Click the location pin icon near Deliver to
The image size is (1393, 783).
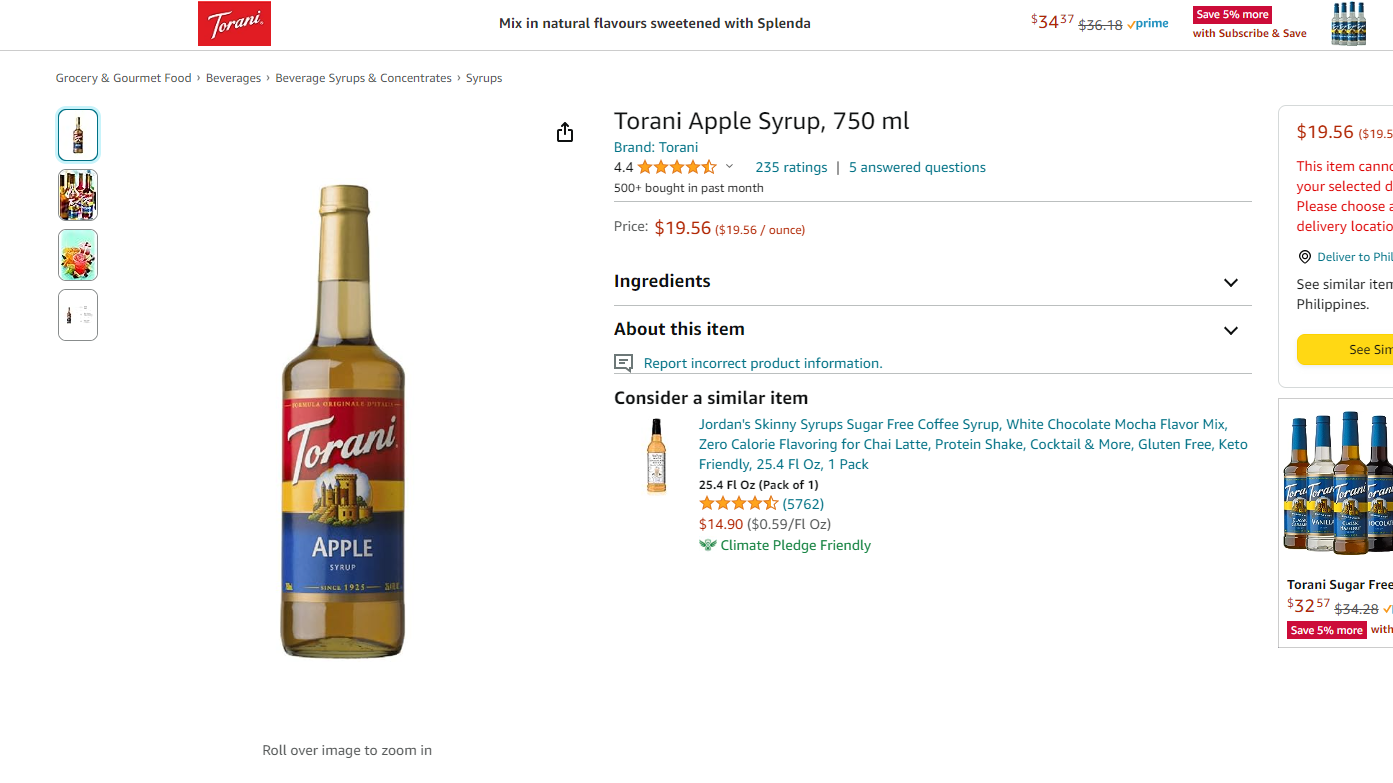tap(1304, 257)
